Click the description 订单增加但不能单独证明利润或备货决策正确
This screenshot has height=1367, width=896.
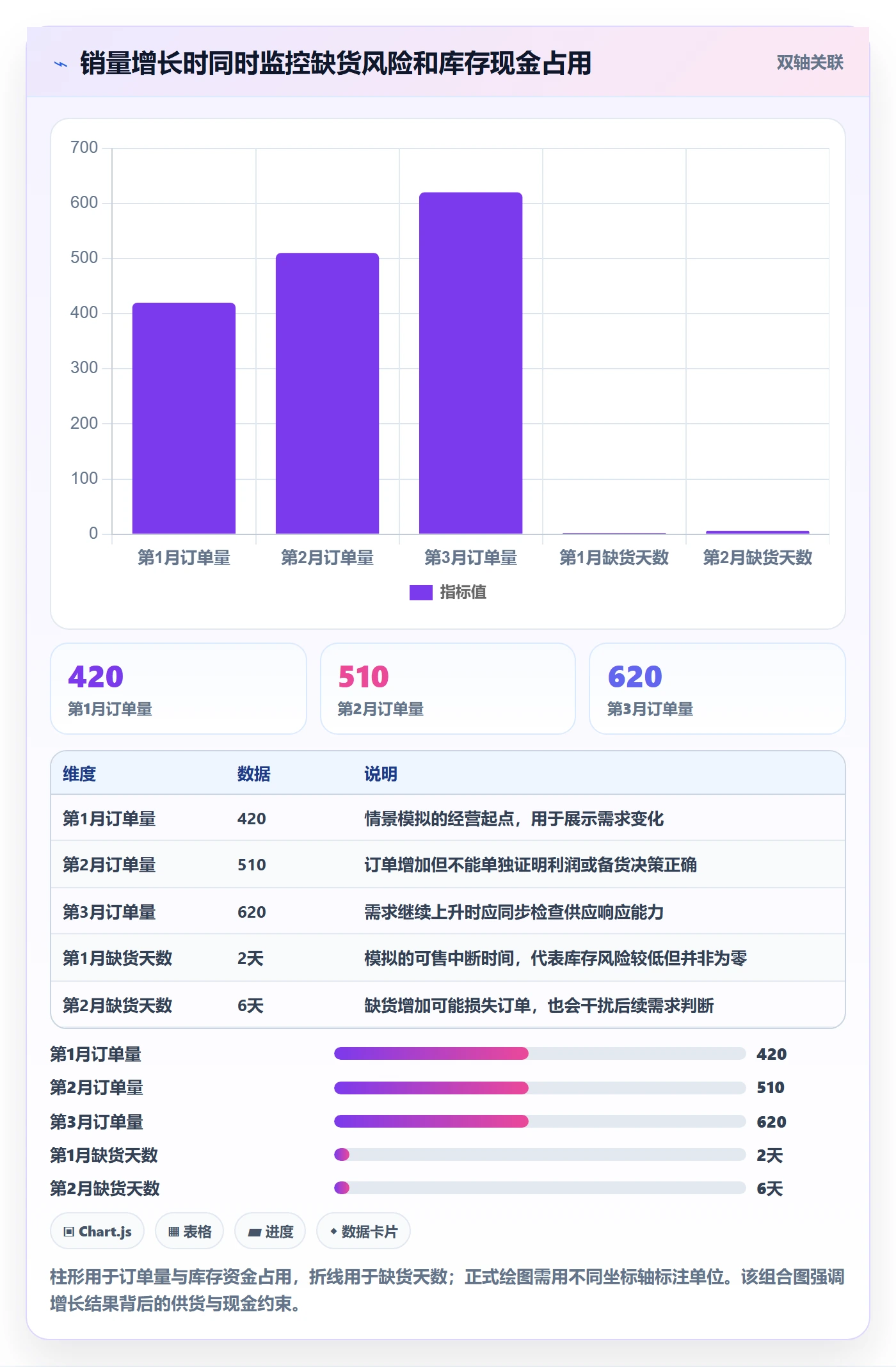click(531, 865)
